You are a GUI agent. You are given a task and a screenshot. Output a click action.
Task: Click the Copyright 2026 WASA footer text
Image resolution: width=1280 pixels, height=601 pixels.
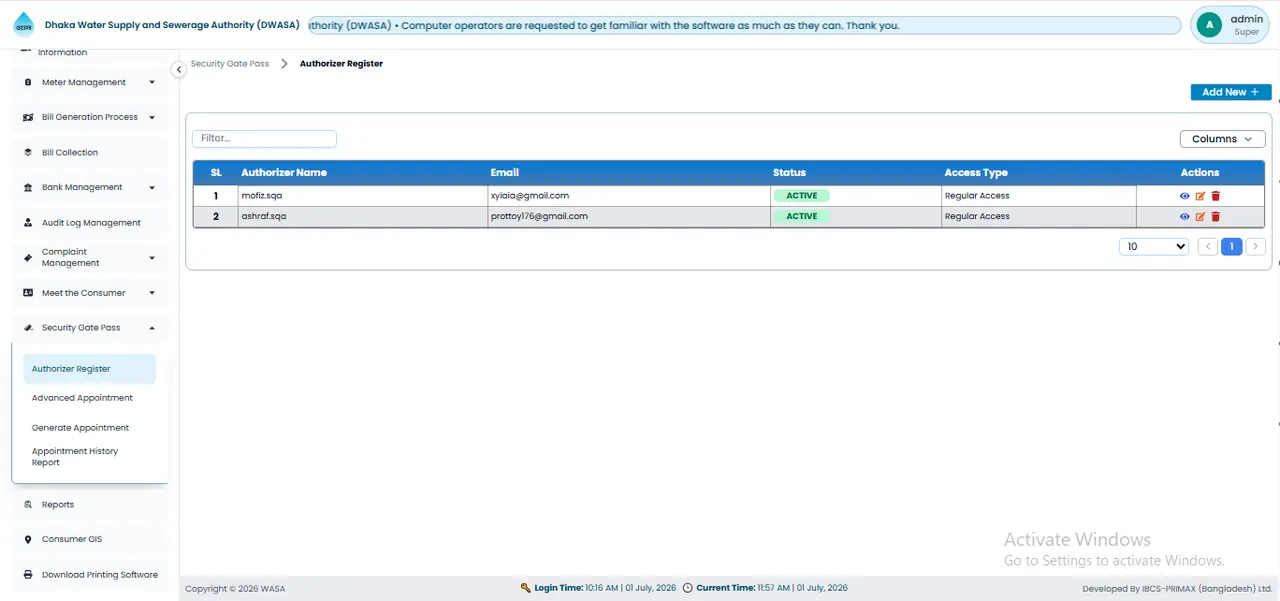[x=235, y=589]
